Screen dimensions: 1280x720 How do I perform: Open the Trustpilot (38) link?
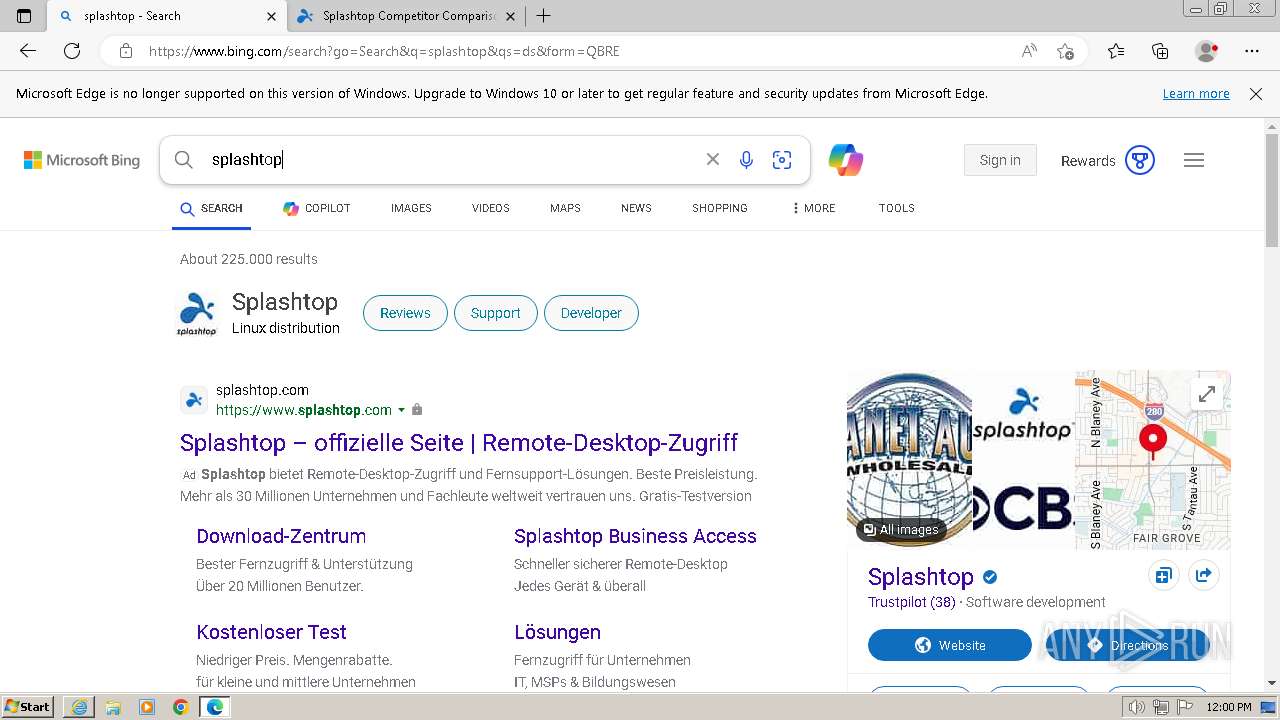[x=912, y=602]
